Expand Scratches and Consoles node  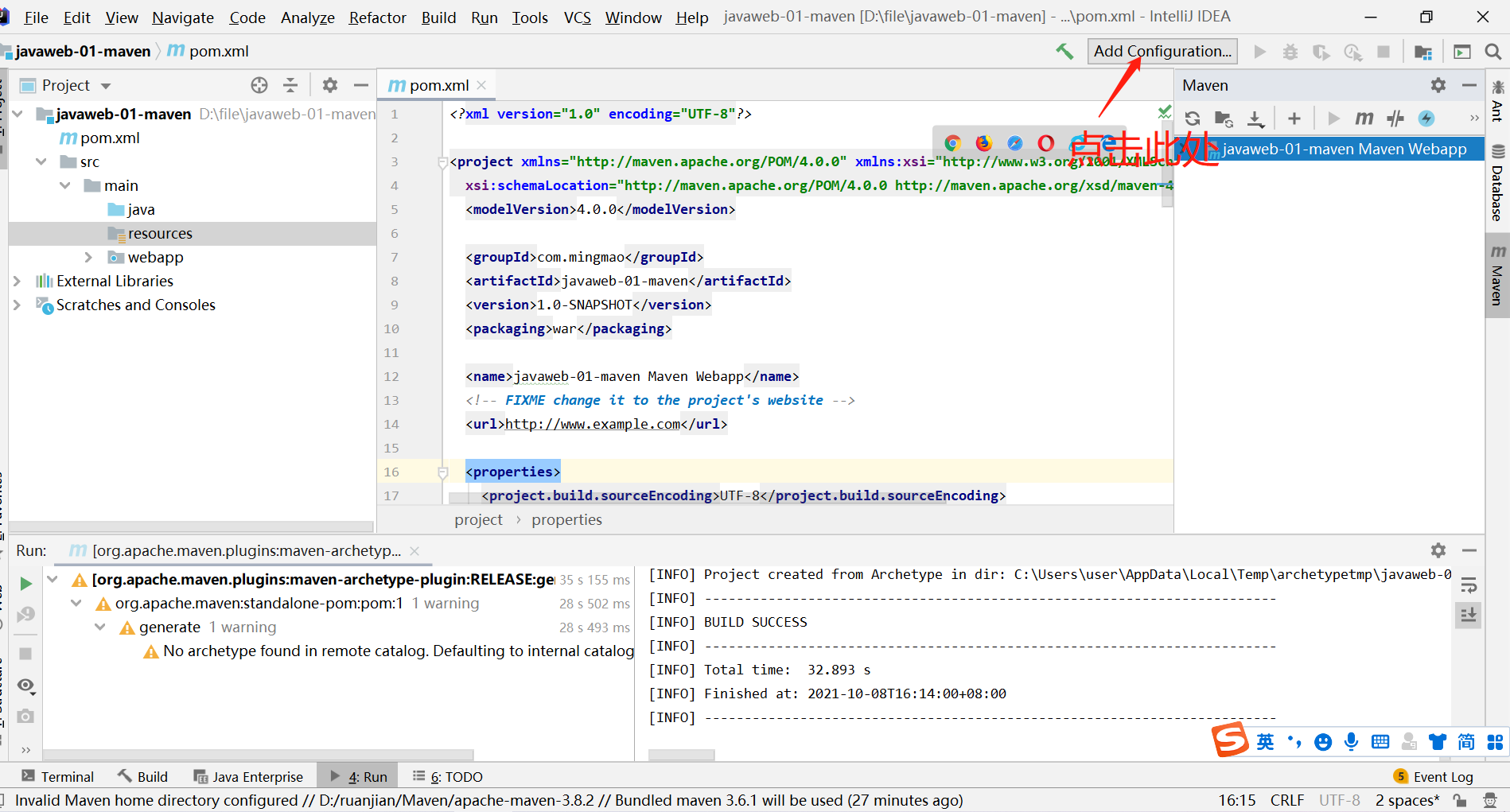coord(17,305)
